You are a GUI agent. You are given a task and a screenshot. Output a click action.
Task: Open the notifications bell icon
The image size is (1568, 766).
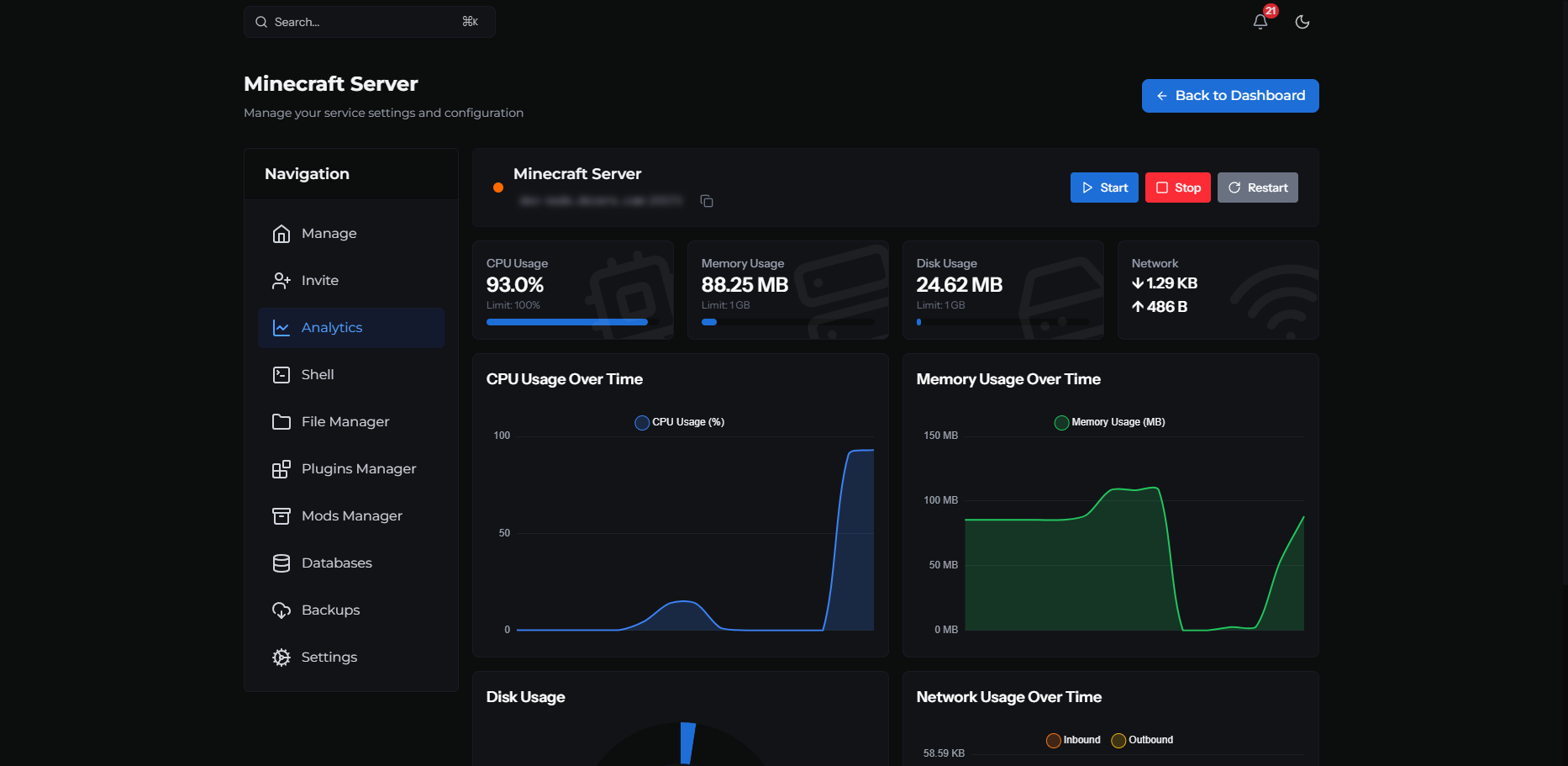pyautogui.click(x=1260, y=22)
